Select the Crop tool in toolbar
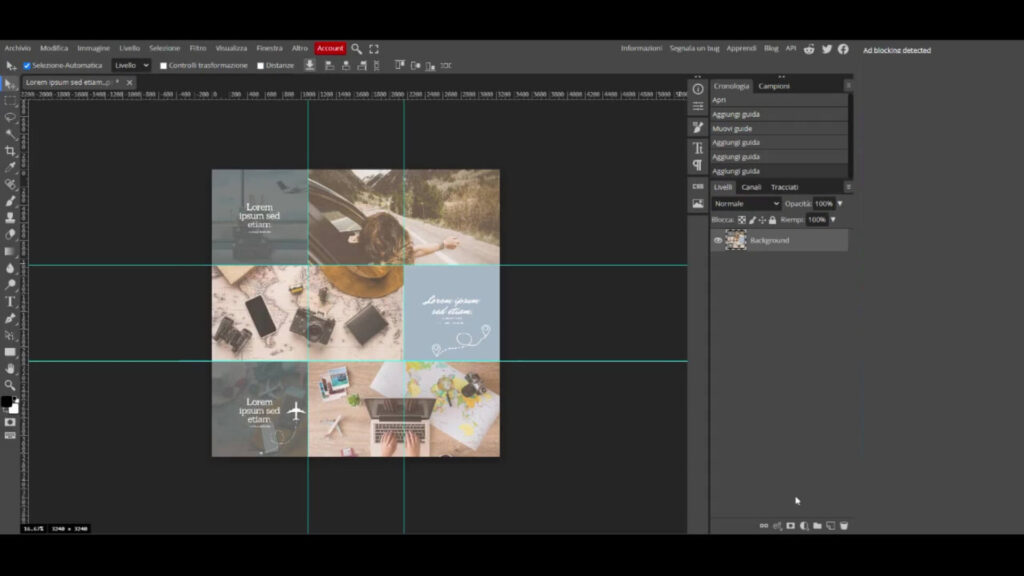 coord(10,150)
